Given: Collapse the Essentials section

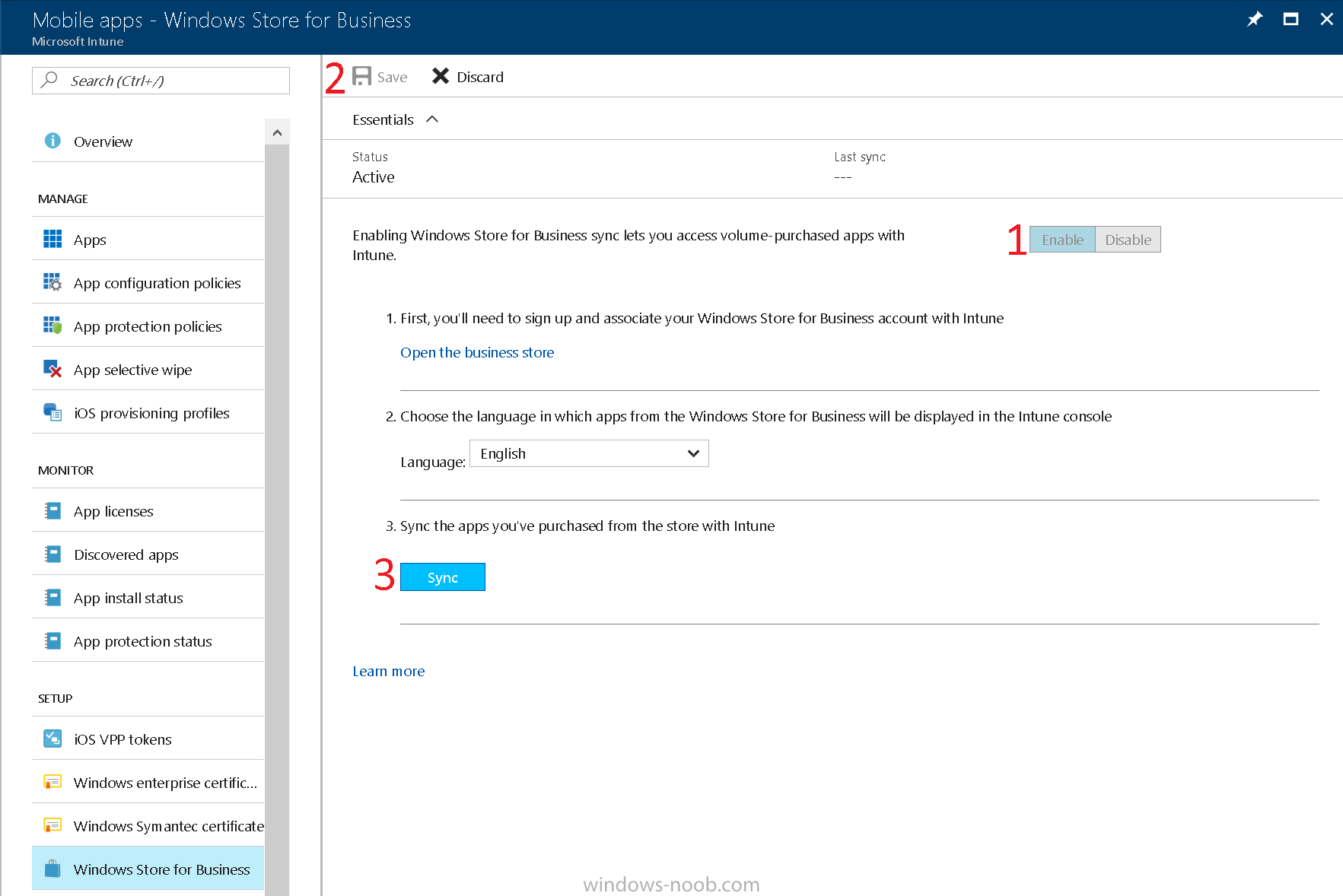Looking at the screenshot, I should click(432, 119).
